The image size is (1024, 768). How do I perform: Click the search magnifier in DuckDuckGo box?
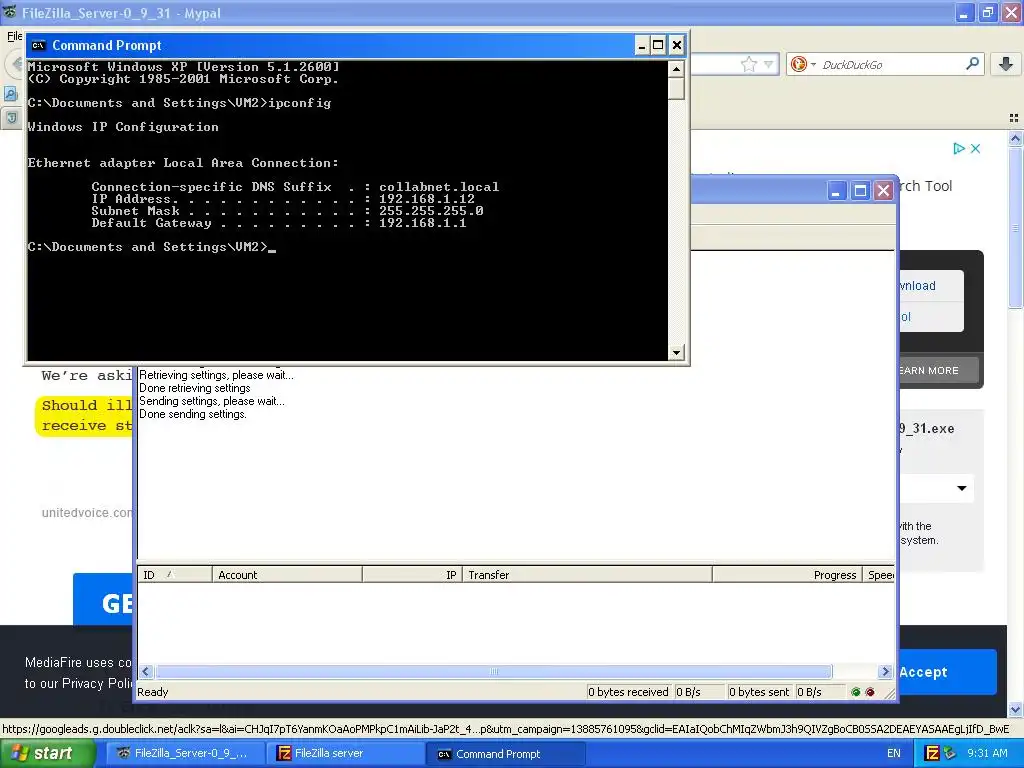(972, 64)
